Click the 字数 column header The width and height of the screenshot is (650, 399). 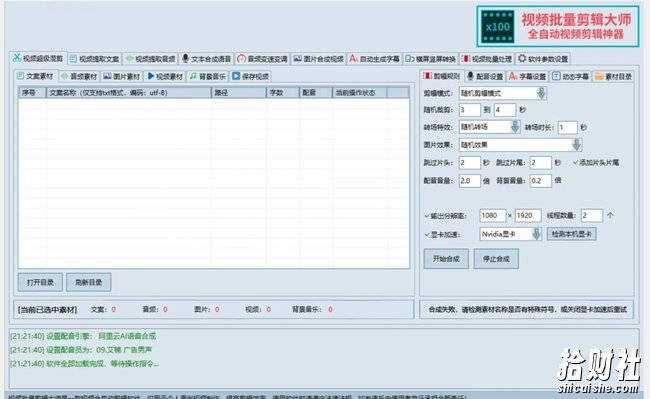[x=283, y=93]
